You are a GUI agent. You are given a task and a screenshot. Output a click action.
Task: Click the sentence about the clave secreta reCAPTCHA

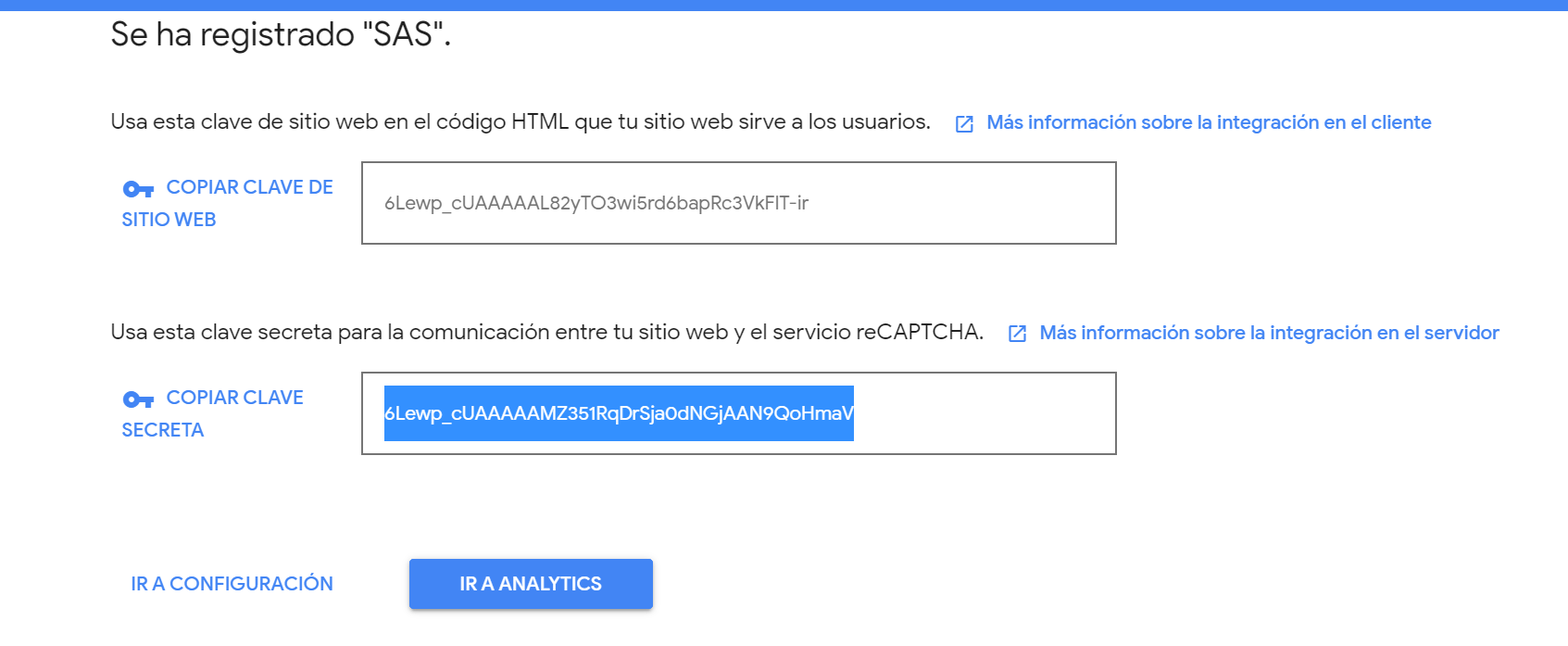pyautogui.click(x=546, y=333)
